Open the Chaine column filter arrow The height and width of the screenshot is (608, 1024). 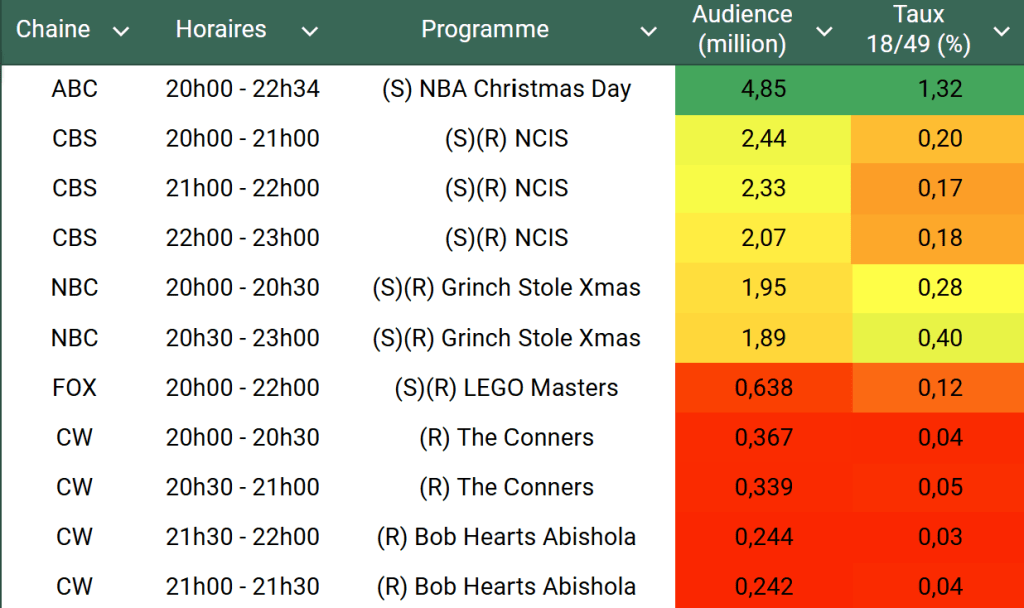click(x=121, y=32)
